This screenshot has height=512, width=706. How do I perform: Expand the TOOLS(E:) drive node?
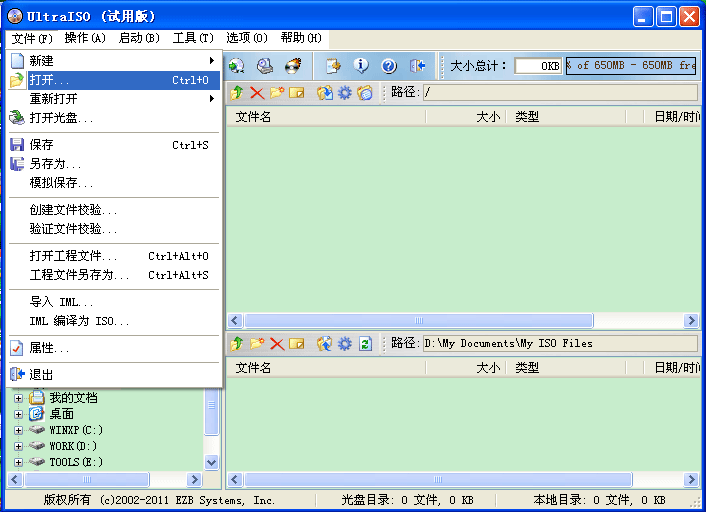tap(18, 462)
